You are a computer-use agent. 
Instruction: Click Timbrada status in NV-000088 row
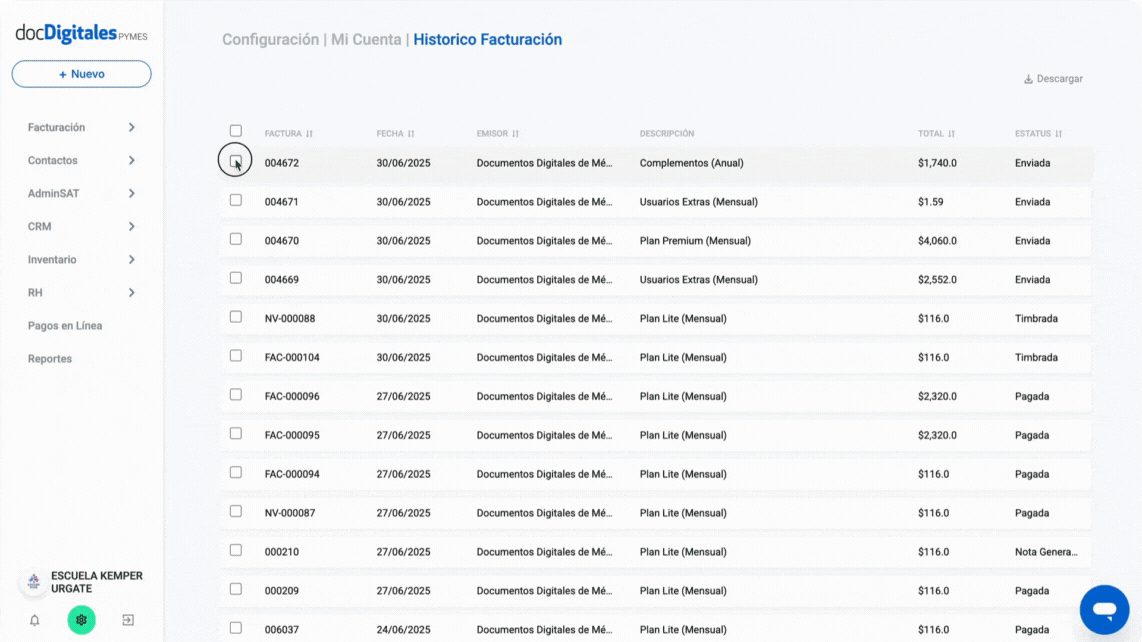click(1036, 318)
